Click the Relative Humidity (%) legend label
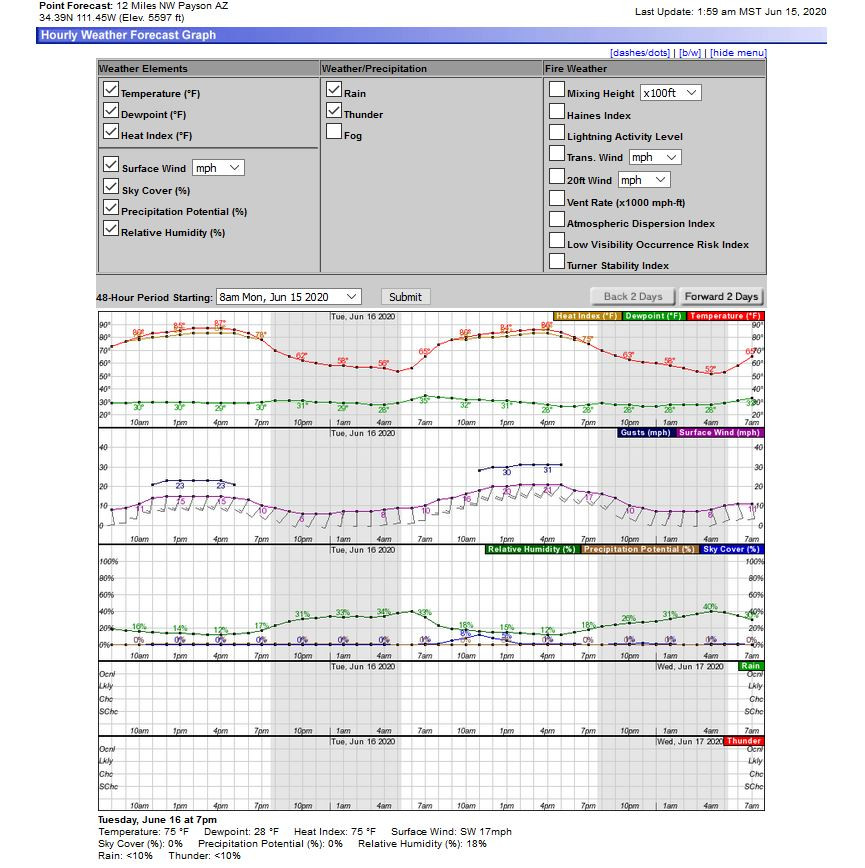The image size is (865, 868). [x=531, y=550]
